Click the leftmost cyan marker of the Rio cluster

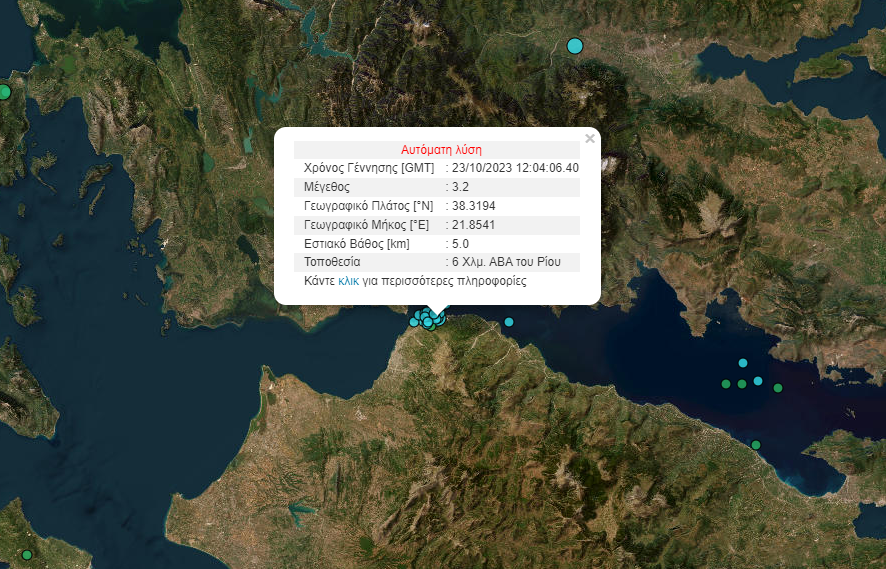click(x=413, y=322)
